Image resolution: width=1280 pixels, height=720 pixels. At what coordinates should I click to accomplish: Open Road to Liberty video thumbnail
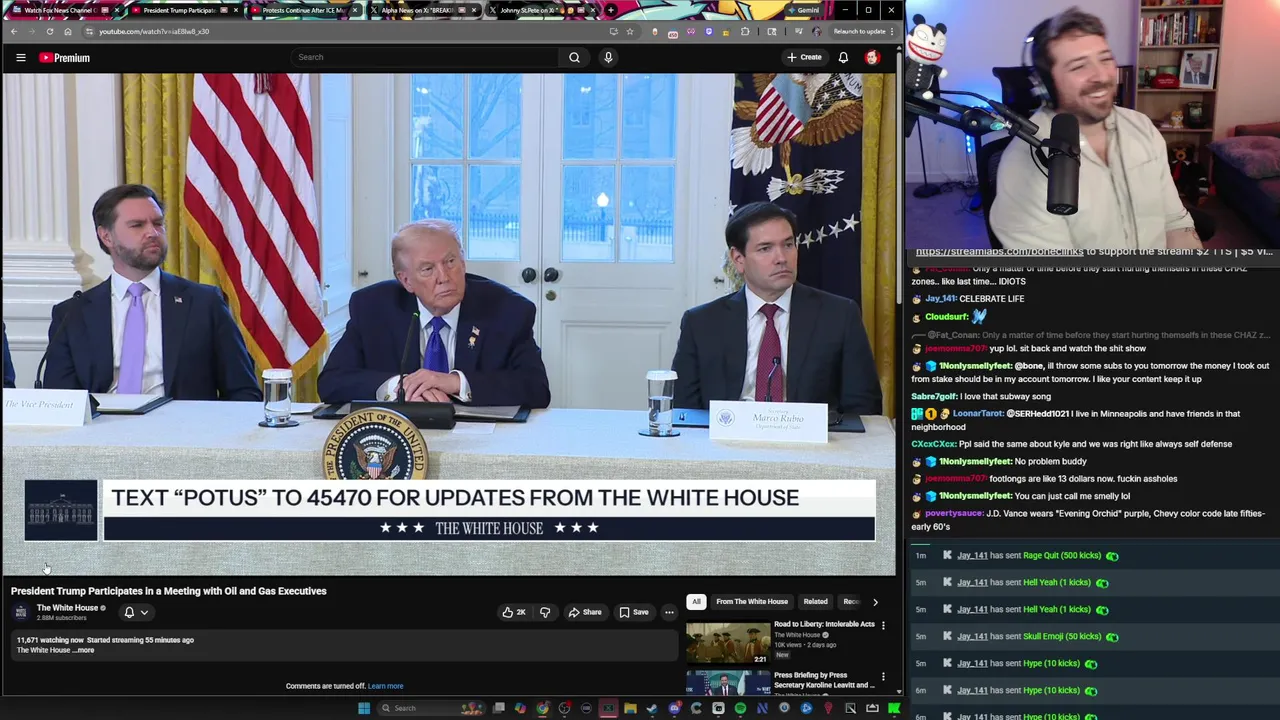tap(728, 642)
